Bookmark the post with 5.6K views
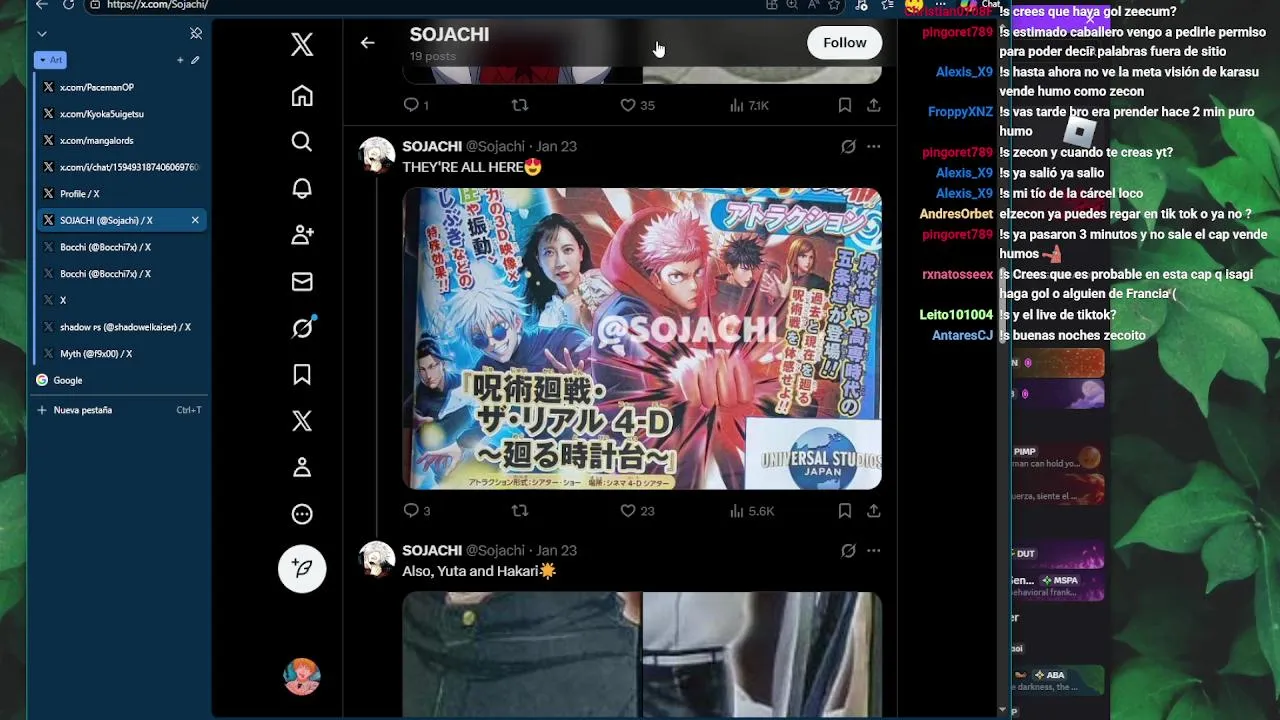The image size is (1280, 720). pyautogui.click(x=845, y=511)
